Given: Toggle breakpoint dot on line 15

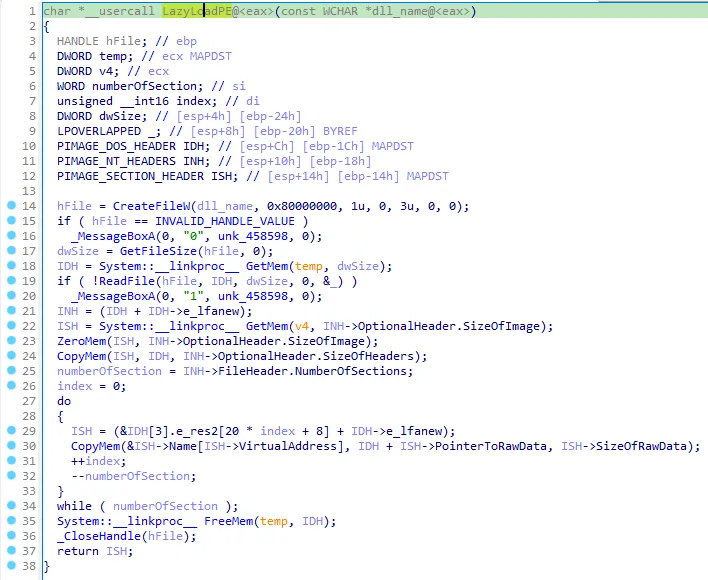Looking at the screenshot, I should [11, 221].
